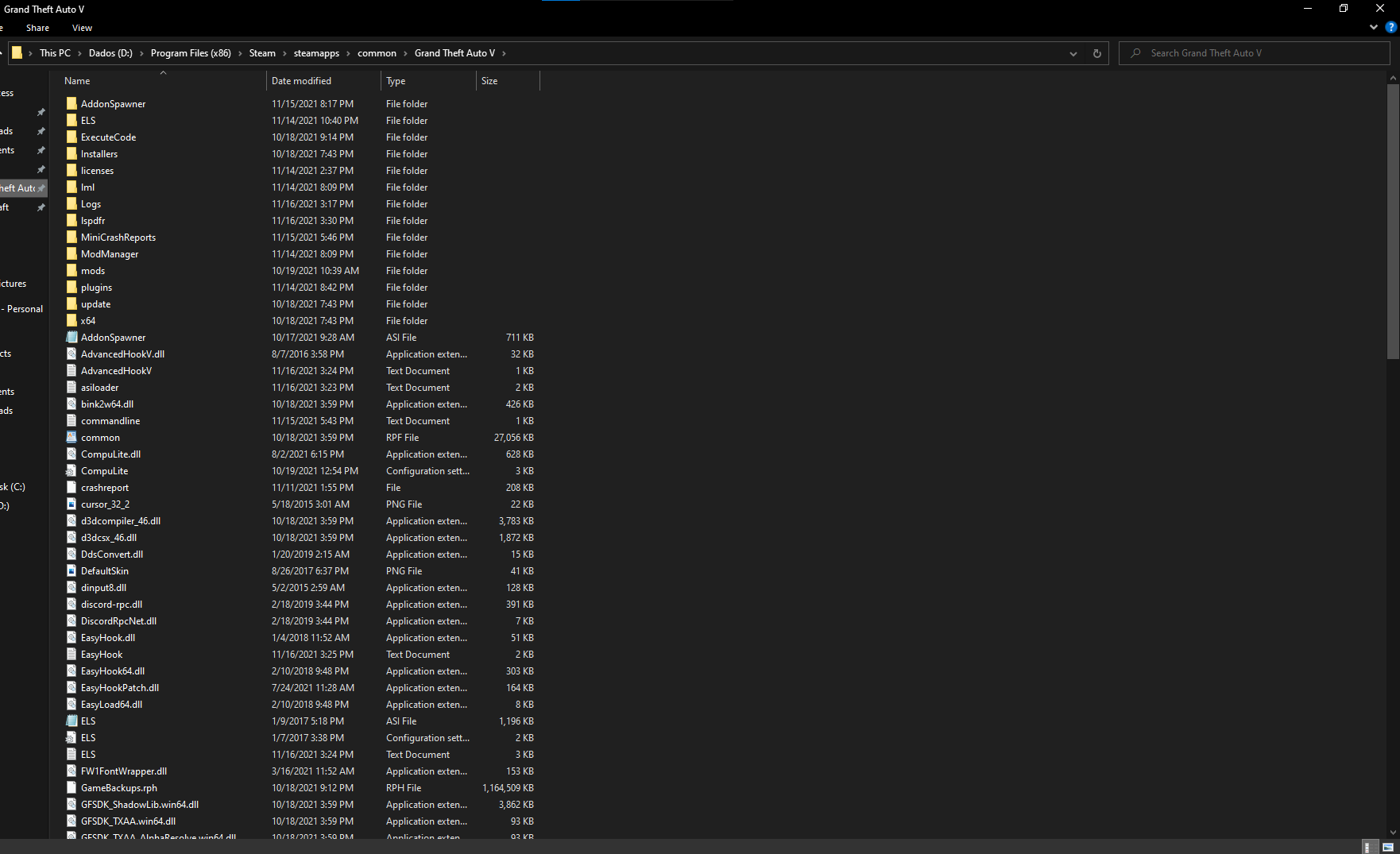
Task: Select the bink2w64.dll file name
Action: (x=107, y=404)
